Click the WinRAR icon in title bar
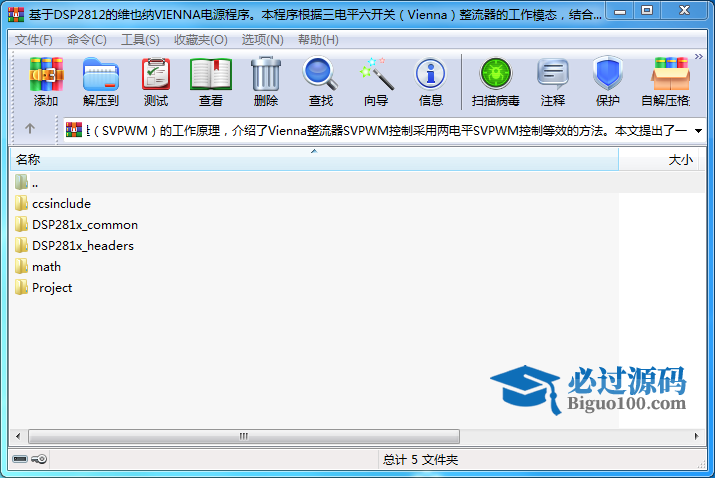Image resolution: width=715 pixels, height=478 pixels. 16,15
